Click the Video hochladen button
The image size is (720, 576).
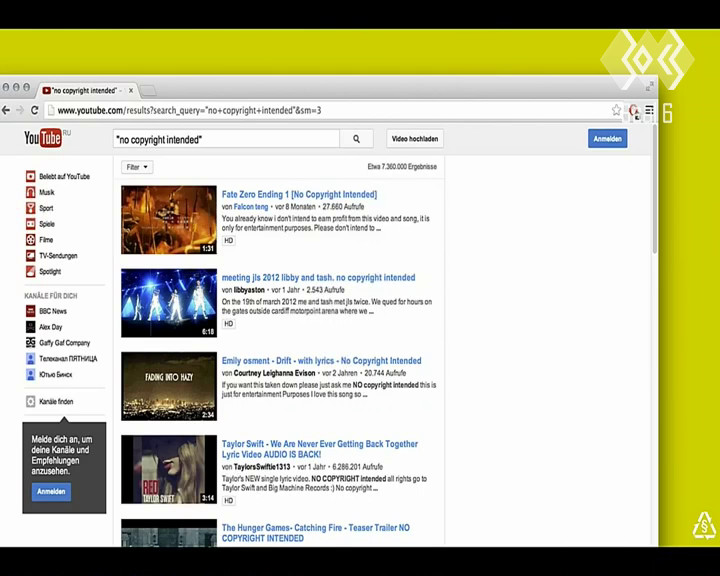[x=415, y=139]
